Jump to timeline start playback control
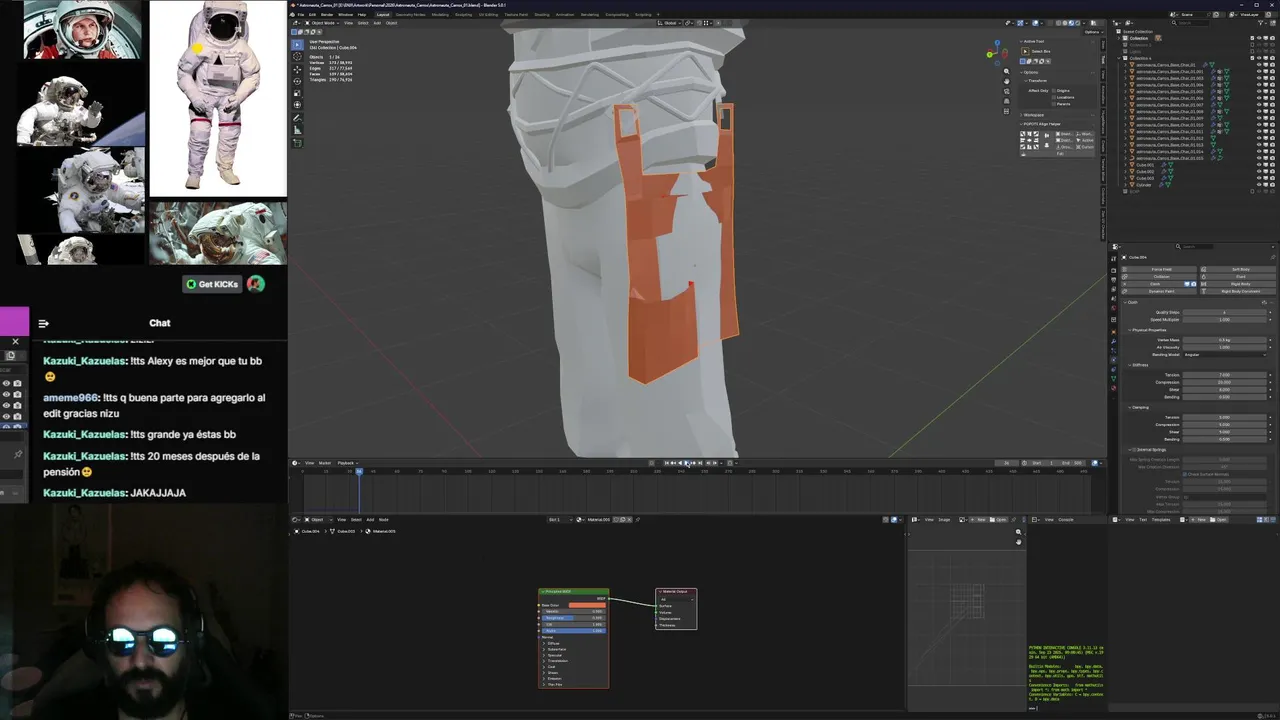The image size is (1280, 720). [x=667, y=463]
